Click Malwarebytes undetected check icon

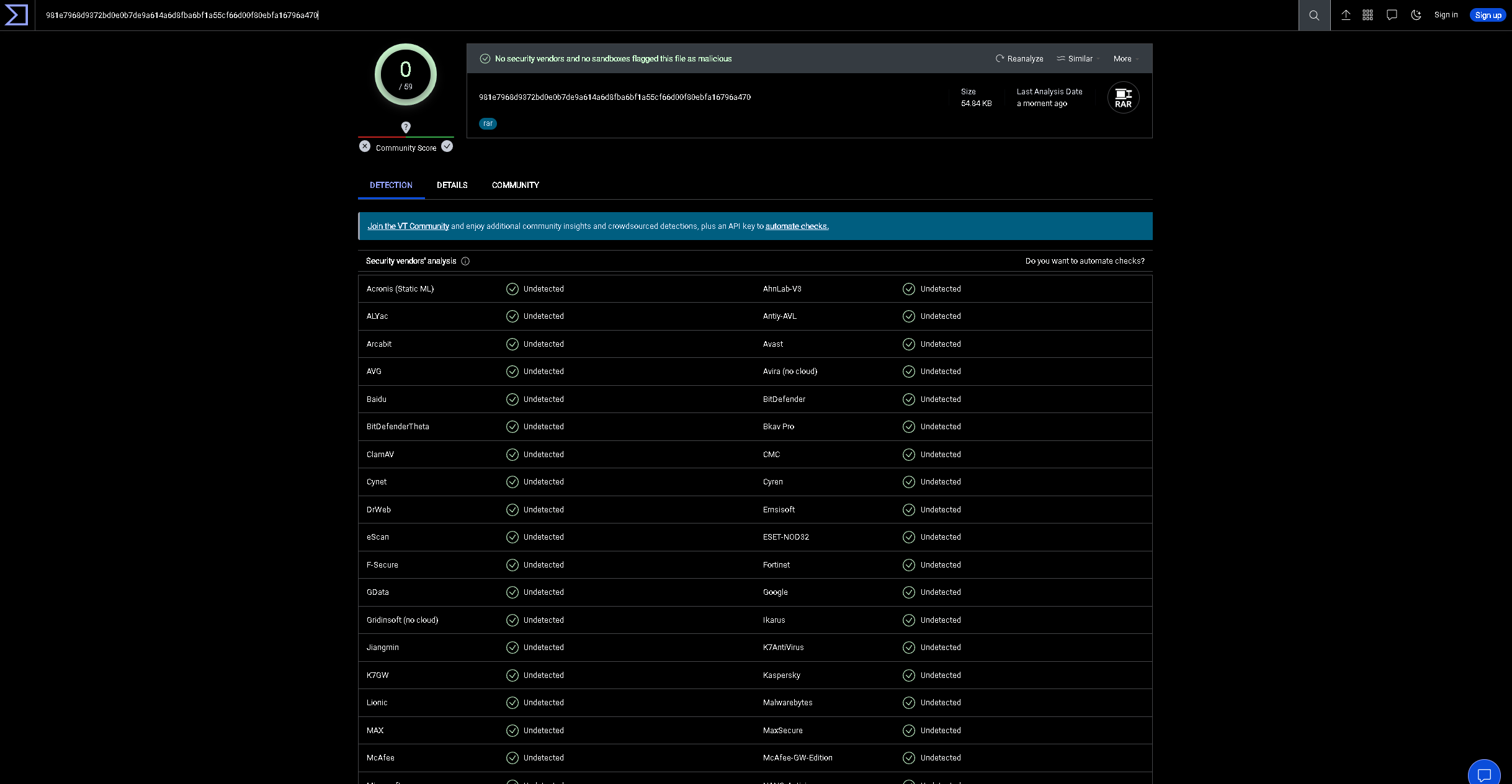point(909,703)
